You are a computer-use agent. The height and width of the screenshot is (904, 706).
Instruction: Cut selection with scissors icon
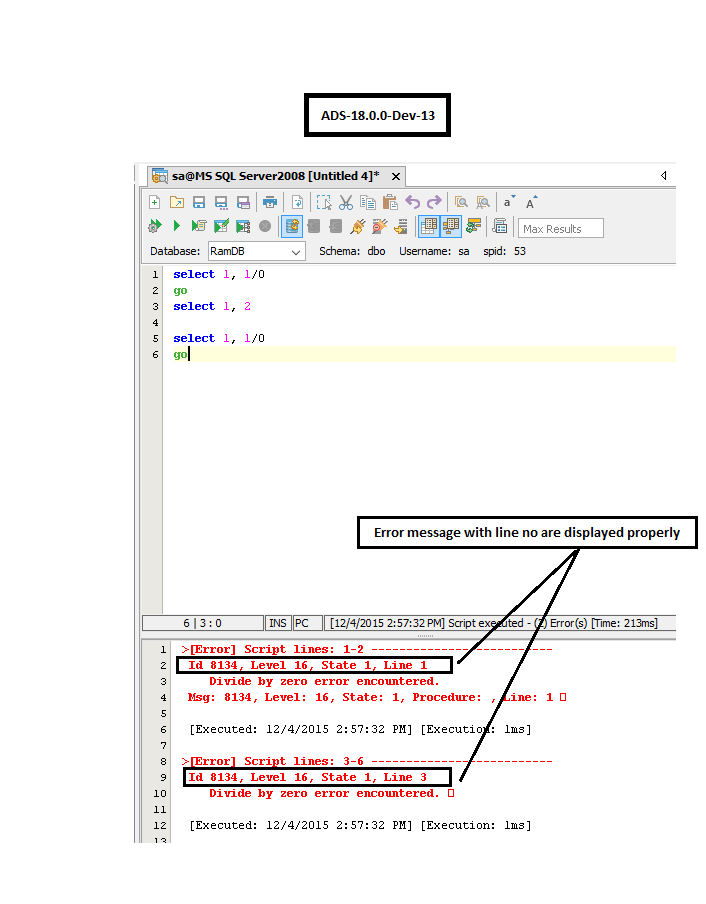[346, 202]
